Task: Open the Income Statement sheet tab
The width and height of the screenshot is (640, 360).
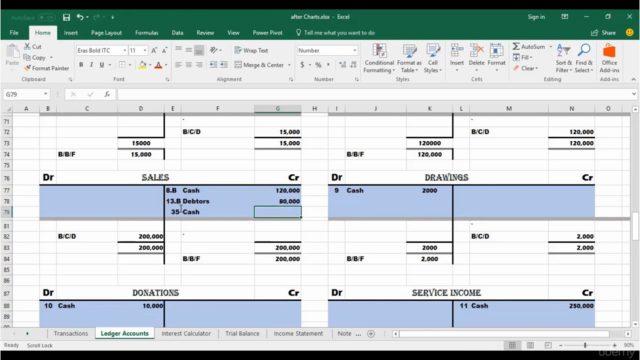Action: tap(298, 333)
